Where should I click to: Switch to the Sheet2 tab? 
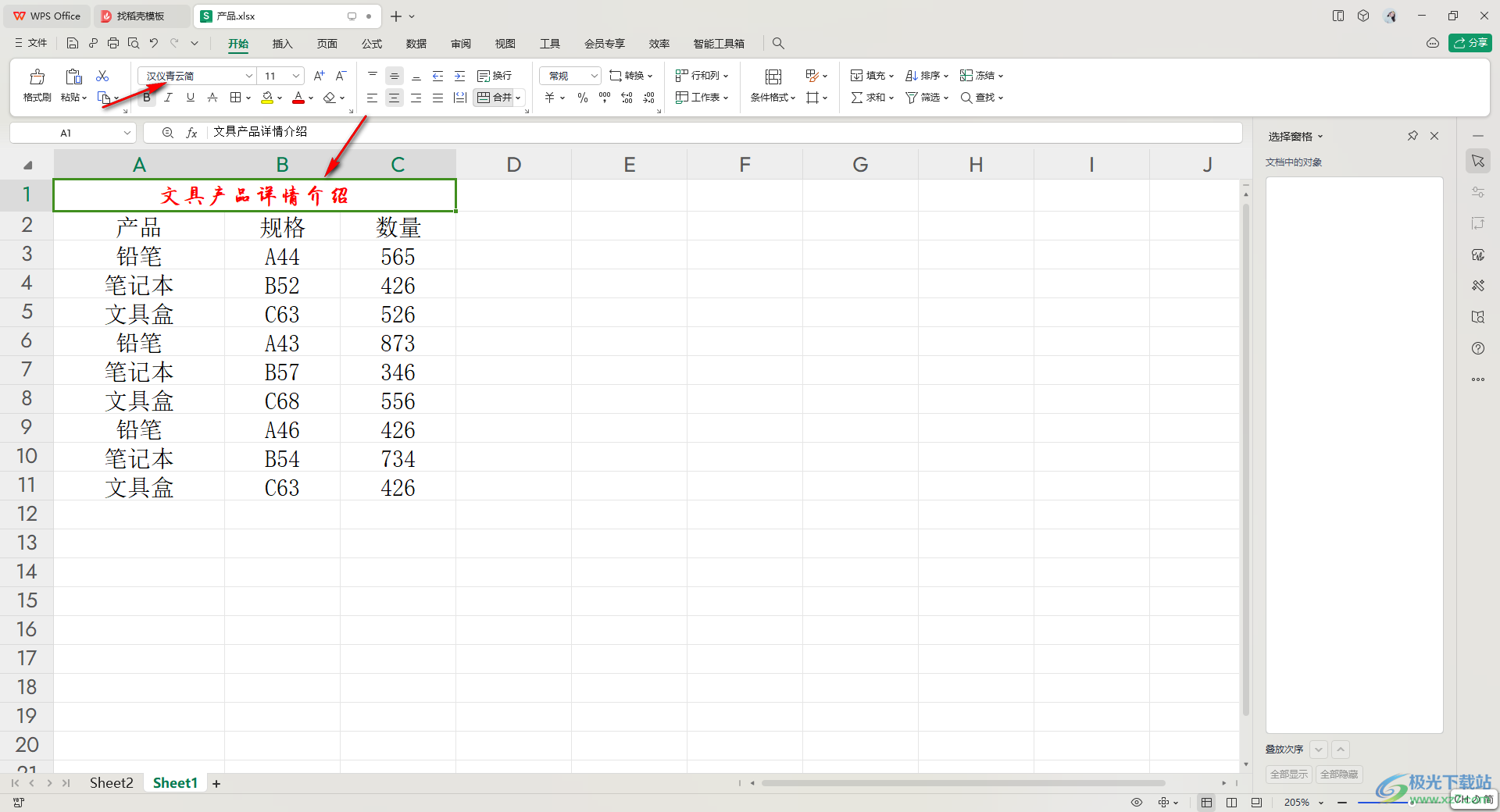111,782
